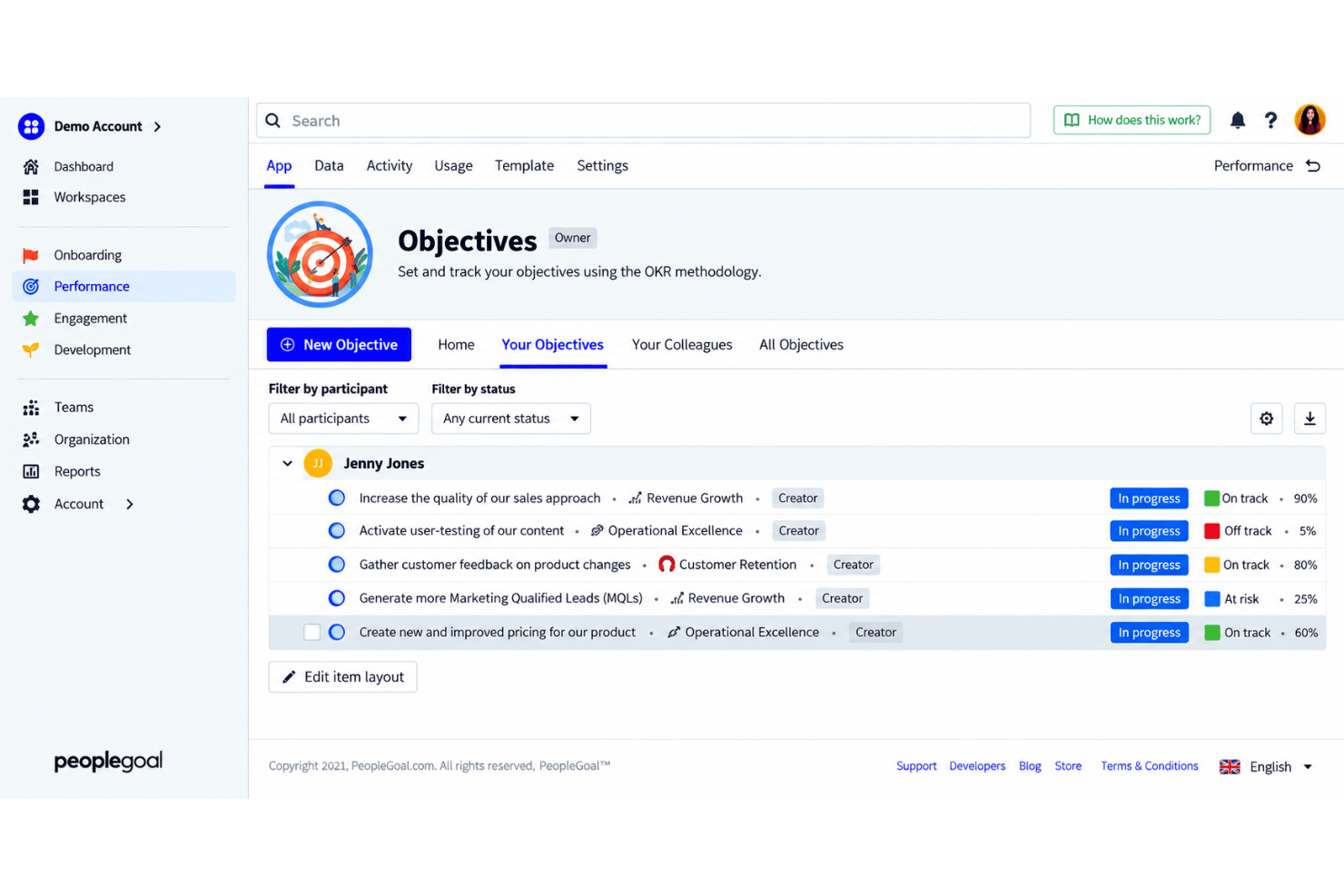This screenshot has width=1344, height=896.
Task: Collapse the Jenny Jones group
Action: pyautogui.click(x=287, y=463)
